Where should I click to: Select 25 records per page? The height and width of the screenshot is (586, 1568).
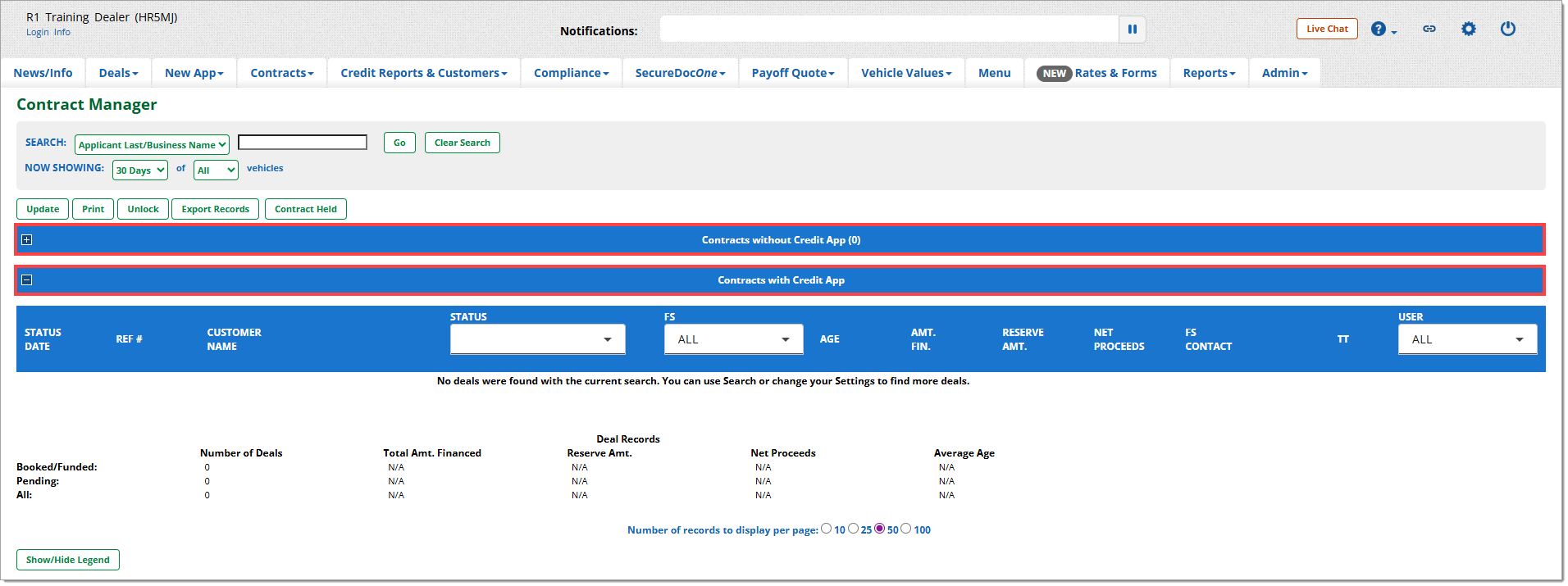click(853, 529)
